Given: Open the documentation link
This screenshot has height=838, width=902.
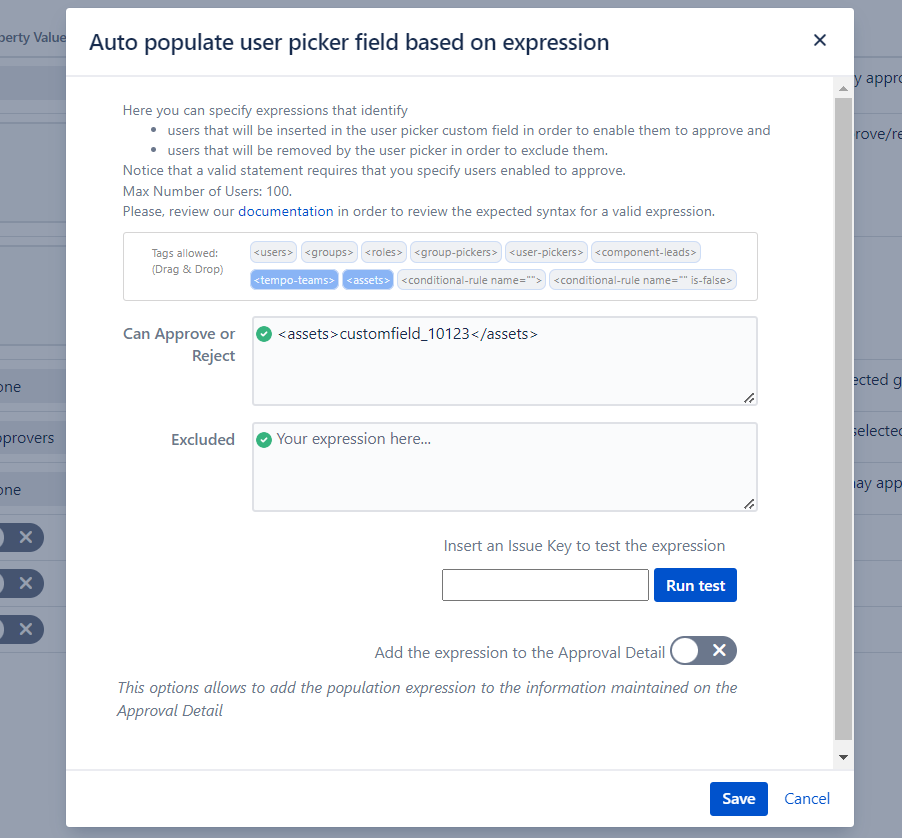Looking at the screenshot, I should pyautogui.click(x=286, y=211).
